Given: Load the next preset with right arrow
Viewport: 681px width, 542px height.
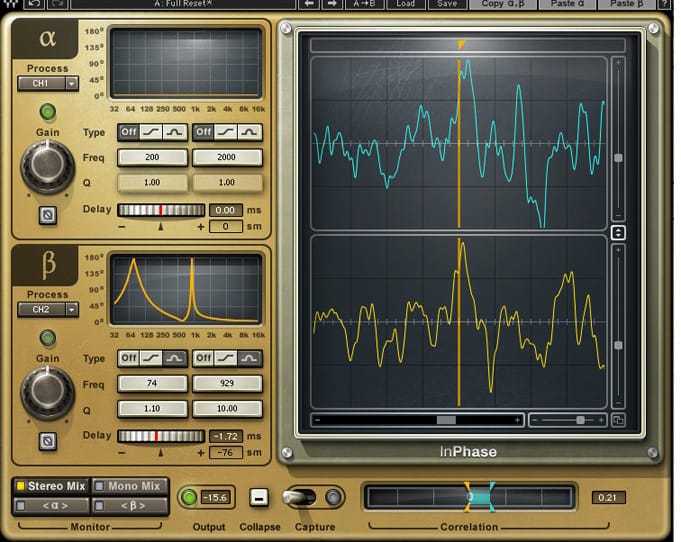Looking at the screenshot, I should pos(332,4).
